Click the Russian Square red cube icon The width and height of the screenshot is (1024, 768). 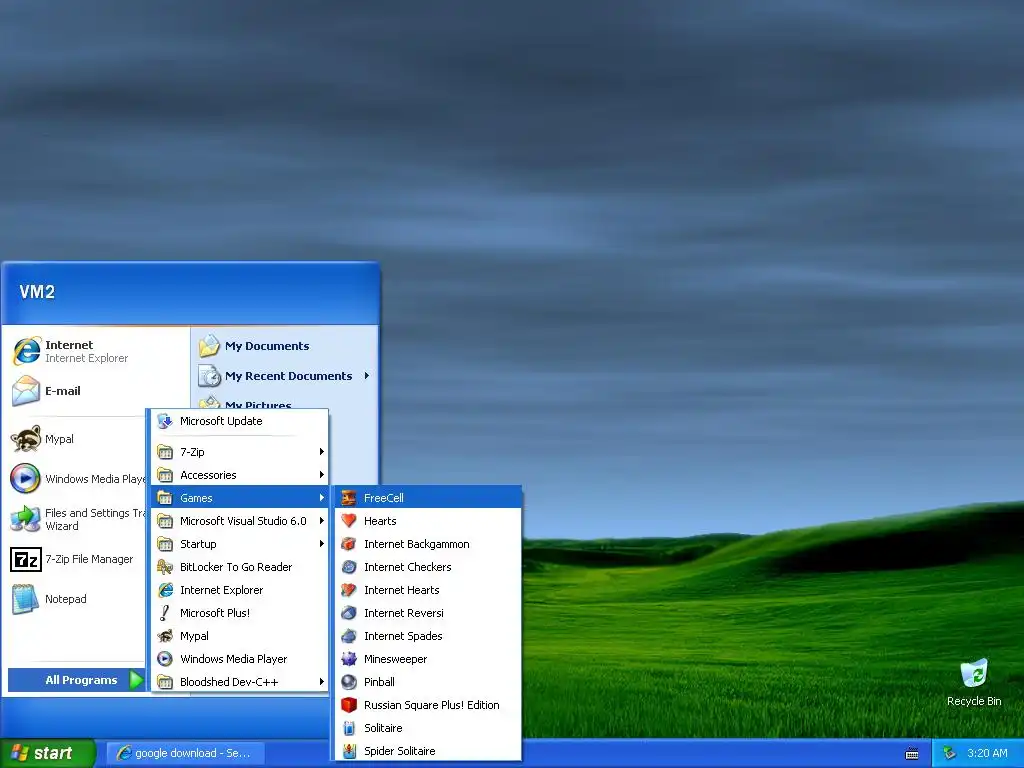[349, 705]
